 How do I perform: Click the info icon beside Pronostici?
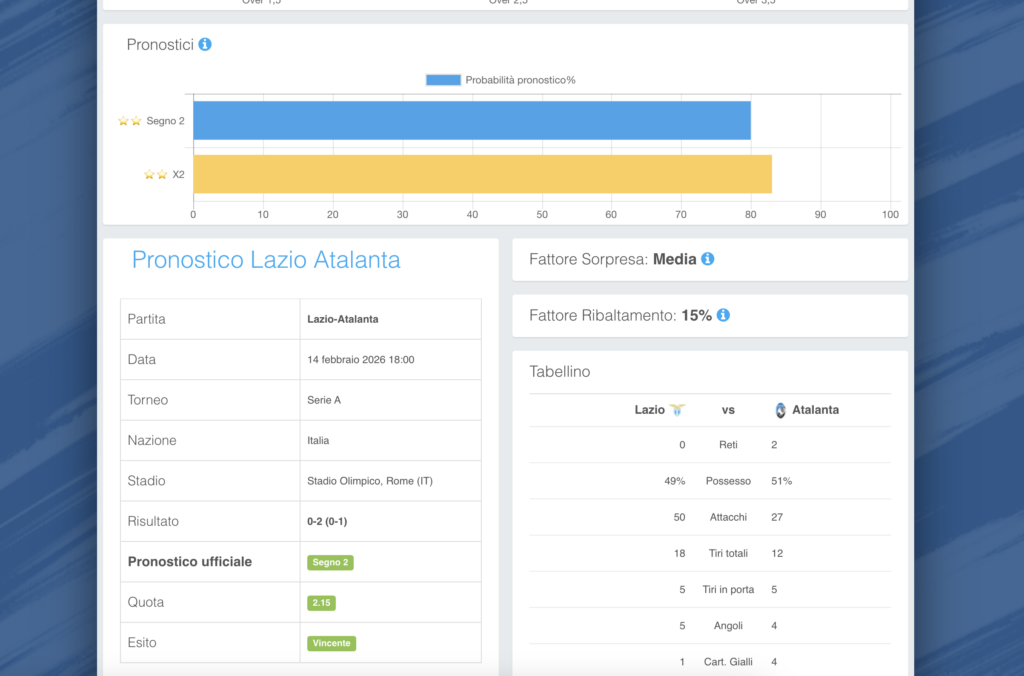[x=205, y=45]
